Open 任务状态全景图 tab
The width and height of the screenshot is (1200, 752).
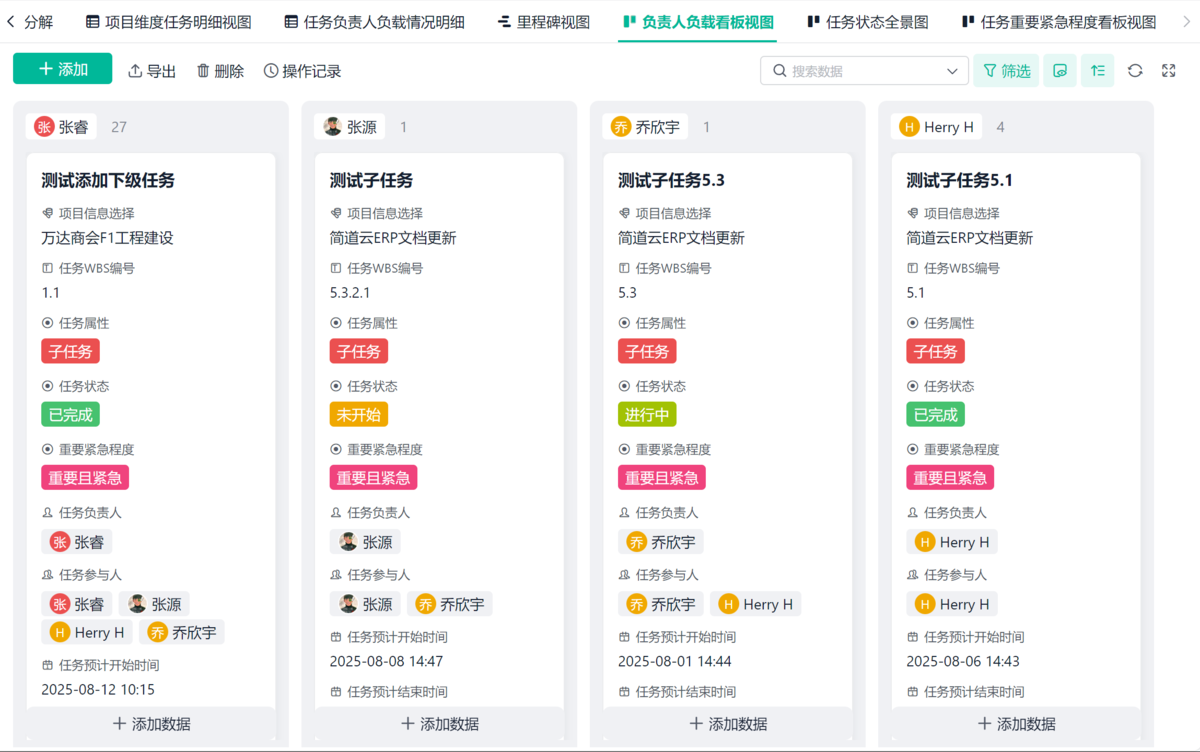(868, 22)
